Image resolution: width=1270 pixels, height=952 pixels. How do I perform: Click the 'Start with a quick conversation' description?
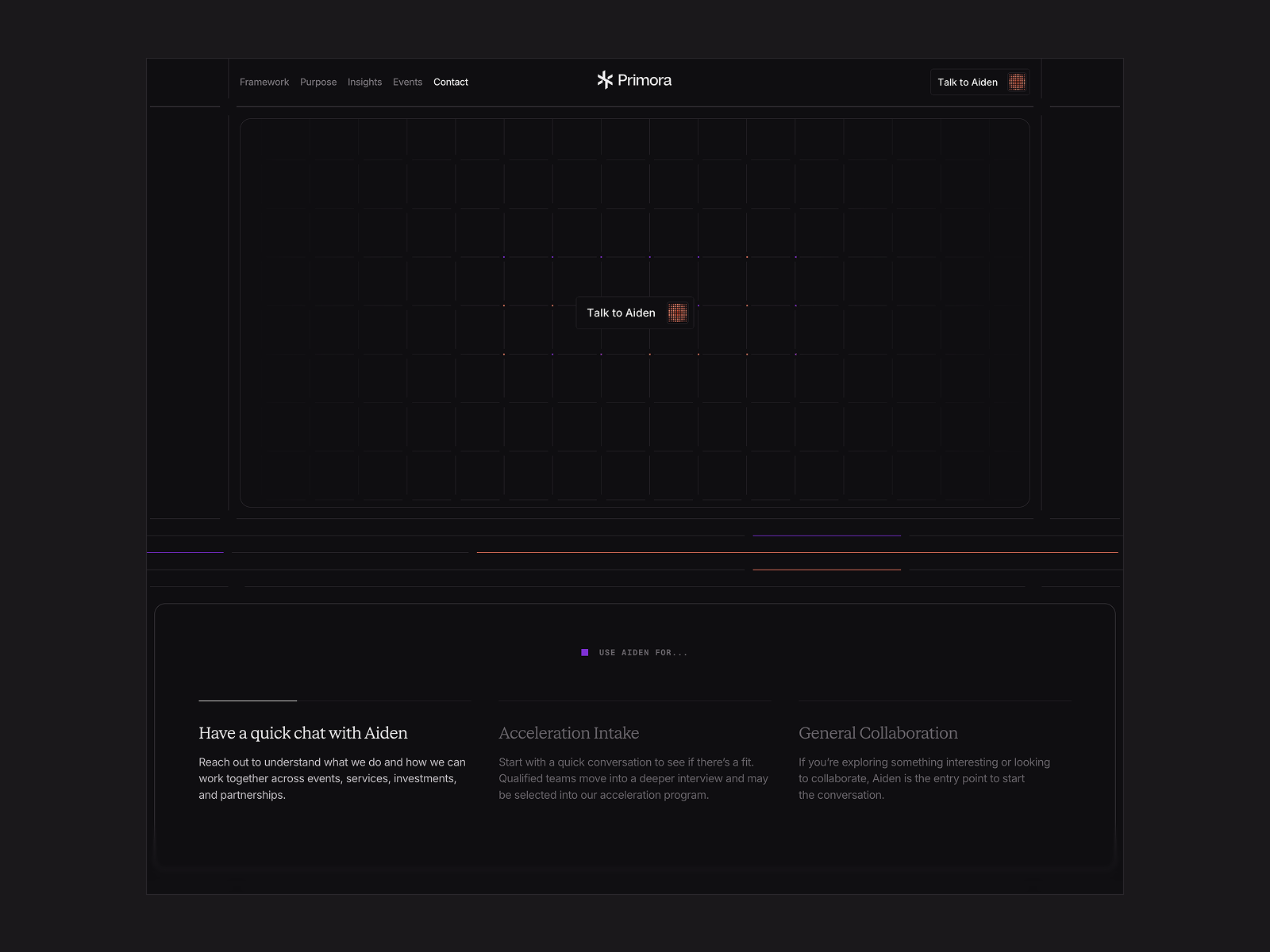click(633, 778)
